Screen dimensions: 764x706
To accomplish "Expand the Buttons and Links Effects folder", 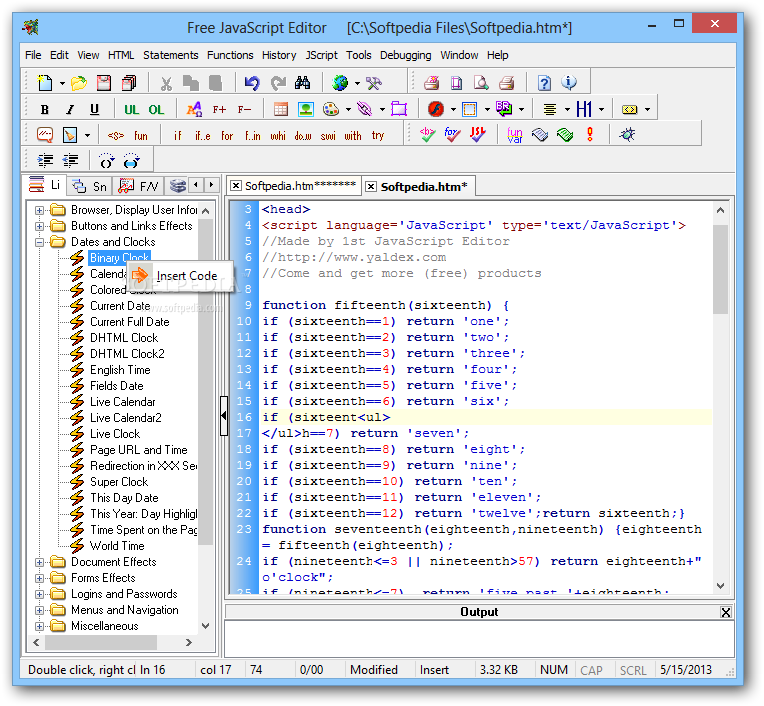I will coord(39,226).
